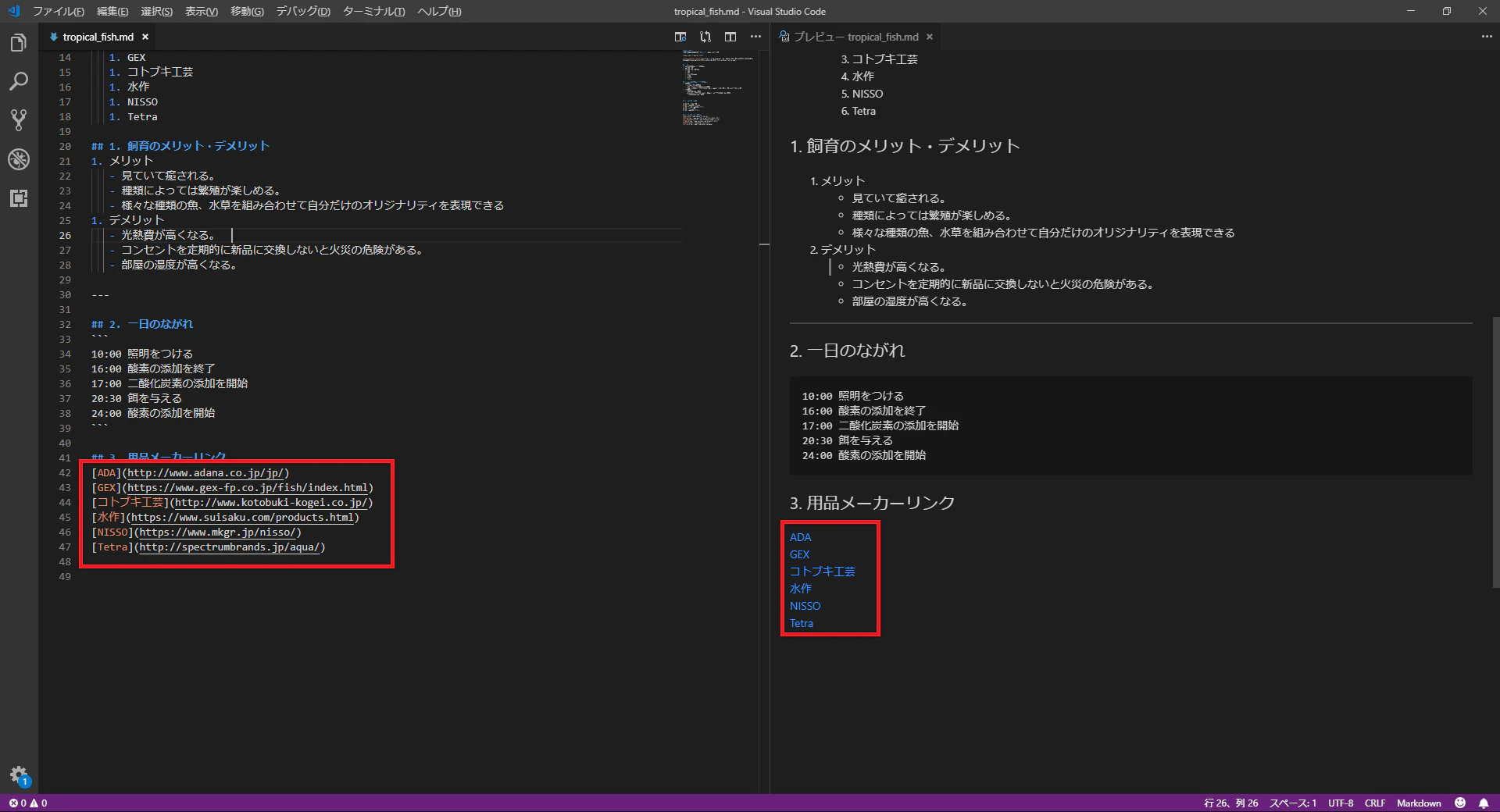Click editor line '- 部屋の湿度が高くなる。'

point(173,265)
